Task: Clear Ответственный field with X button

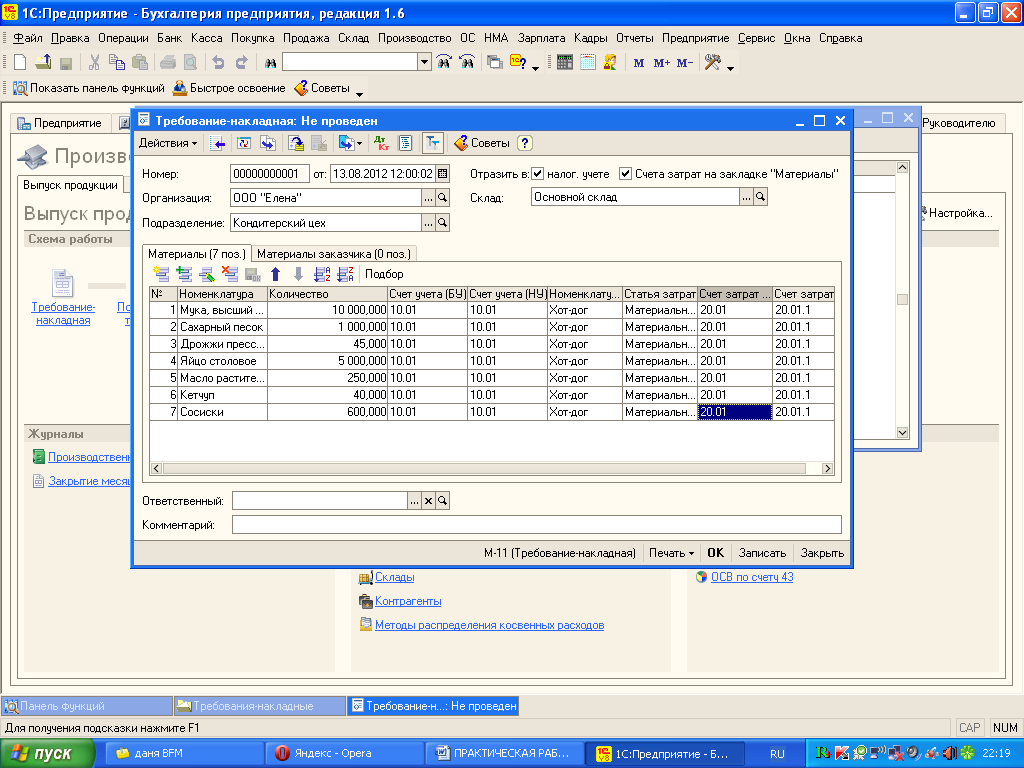Action: click(428, 501)
